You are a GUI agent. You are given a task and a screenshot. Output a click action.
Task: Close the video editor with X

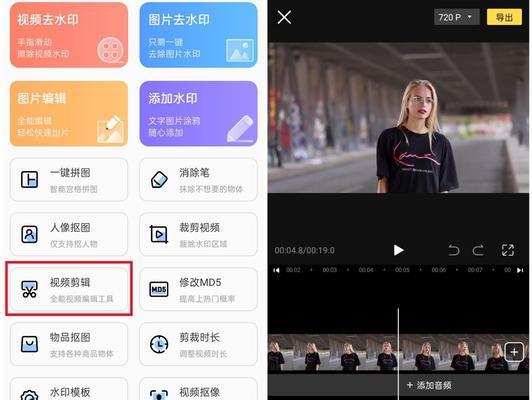(284, 17)
